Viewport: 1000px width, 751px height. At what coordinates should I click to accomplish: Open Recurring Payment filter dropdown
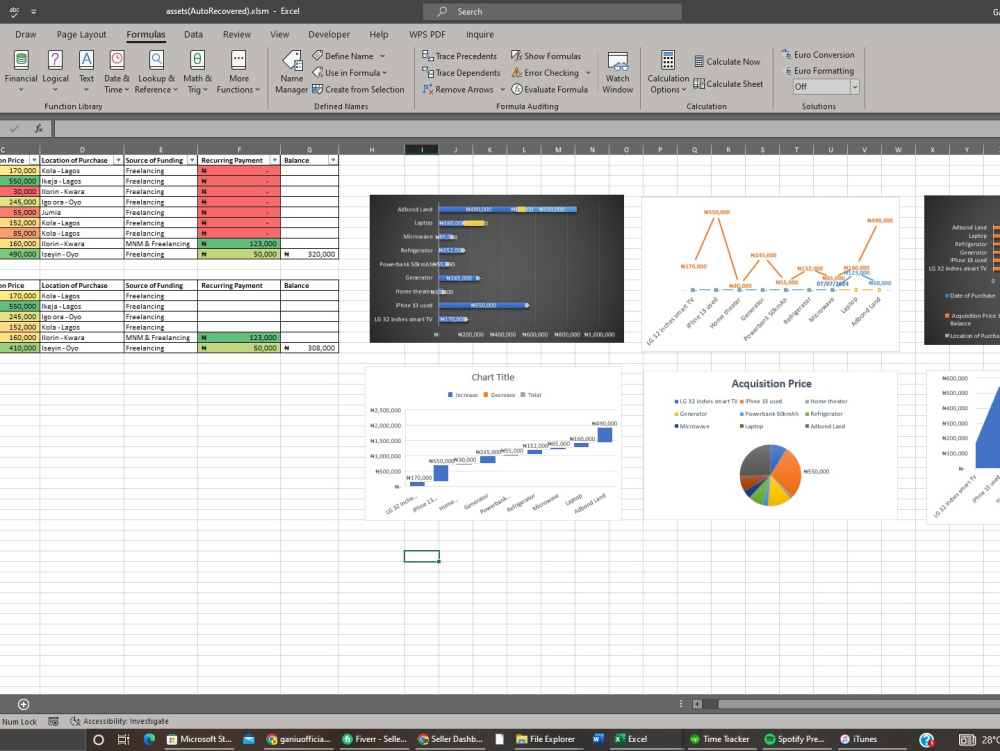point(275,160)
